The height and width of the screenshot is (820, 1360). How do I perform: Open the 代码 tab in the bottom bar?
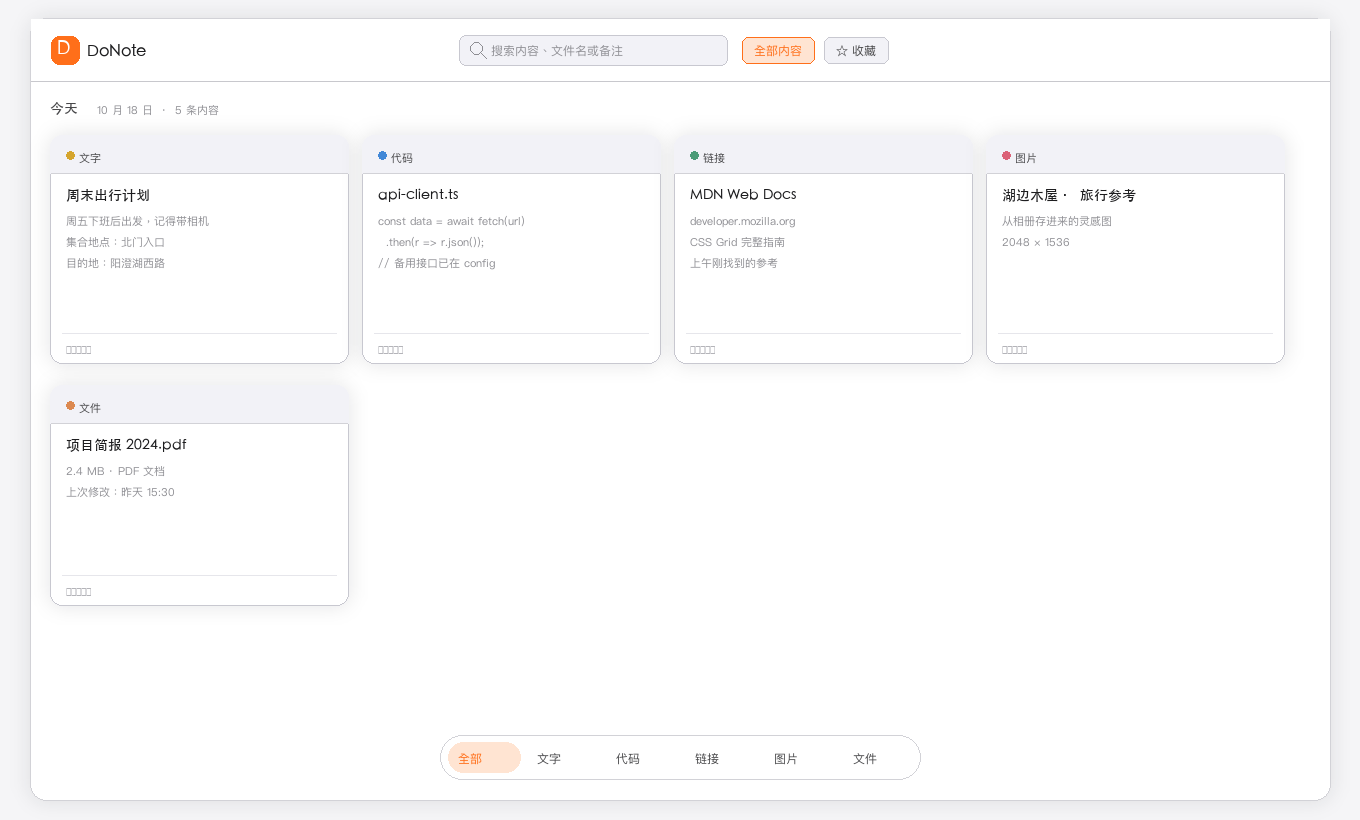tap(628, 758)
